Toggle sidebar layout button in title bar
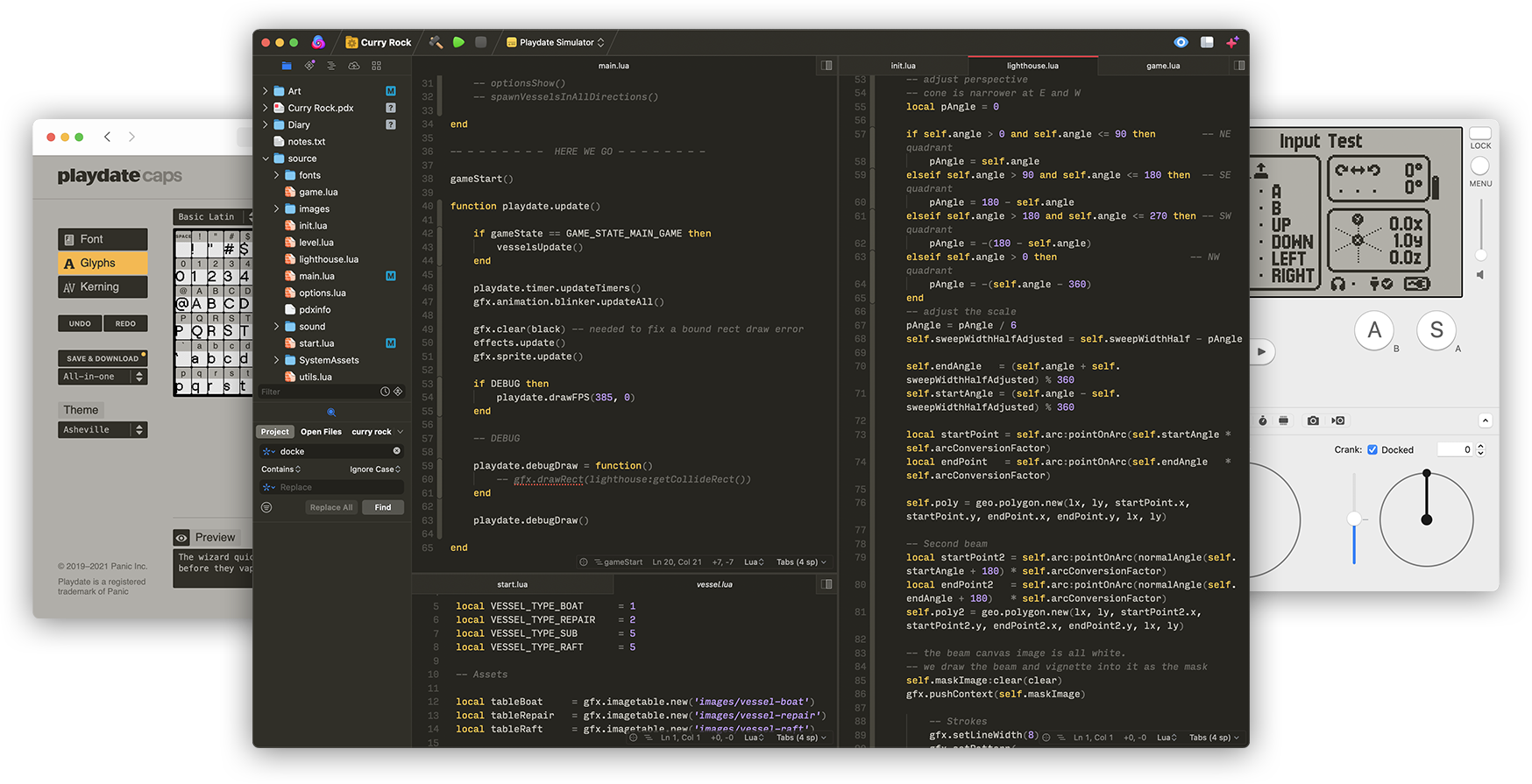This screenshot has width=1532, height=784. (1207, 42)
